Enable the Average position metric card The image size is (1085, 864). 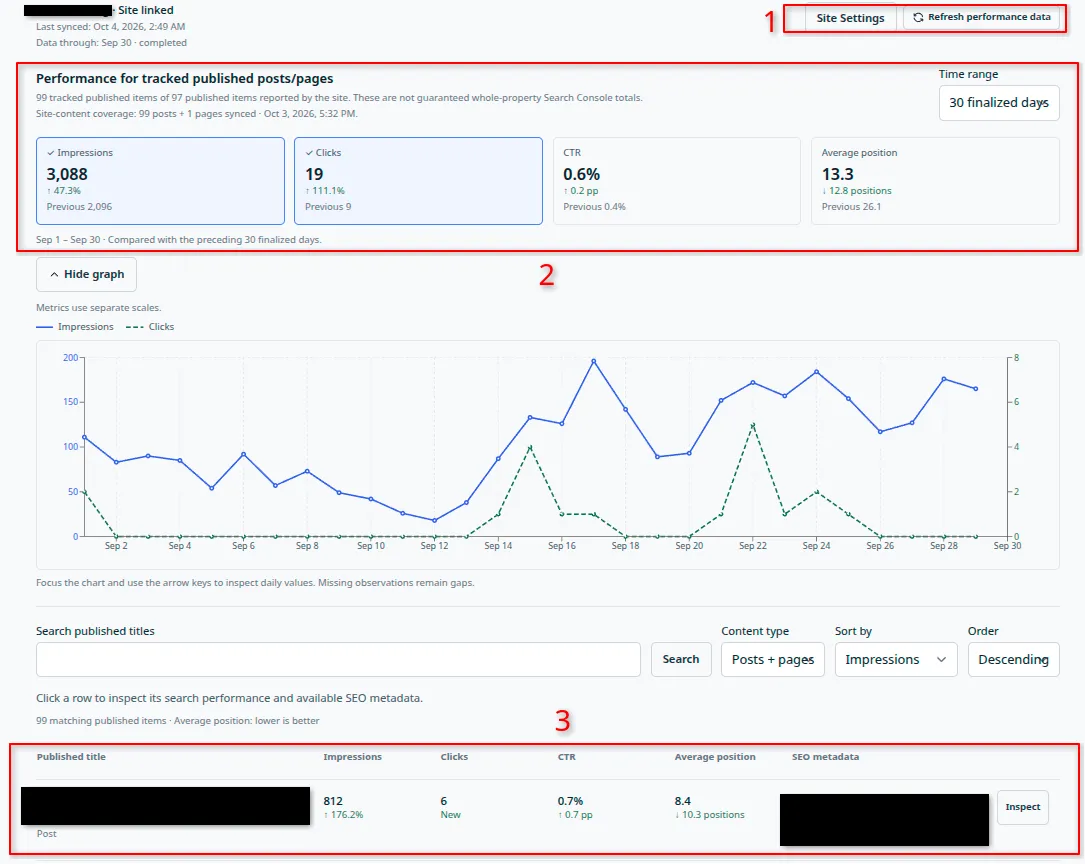click(x=935, y=181)
